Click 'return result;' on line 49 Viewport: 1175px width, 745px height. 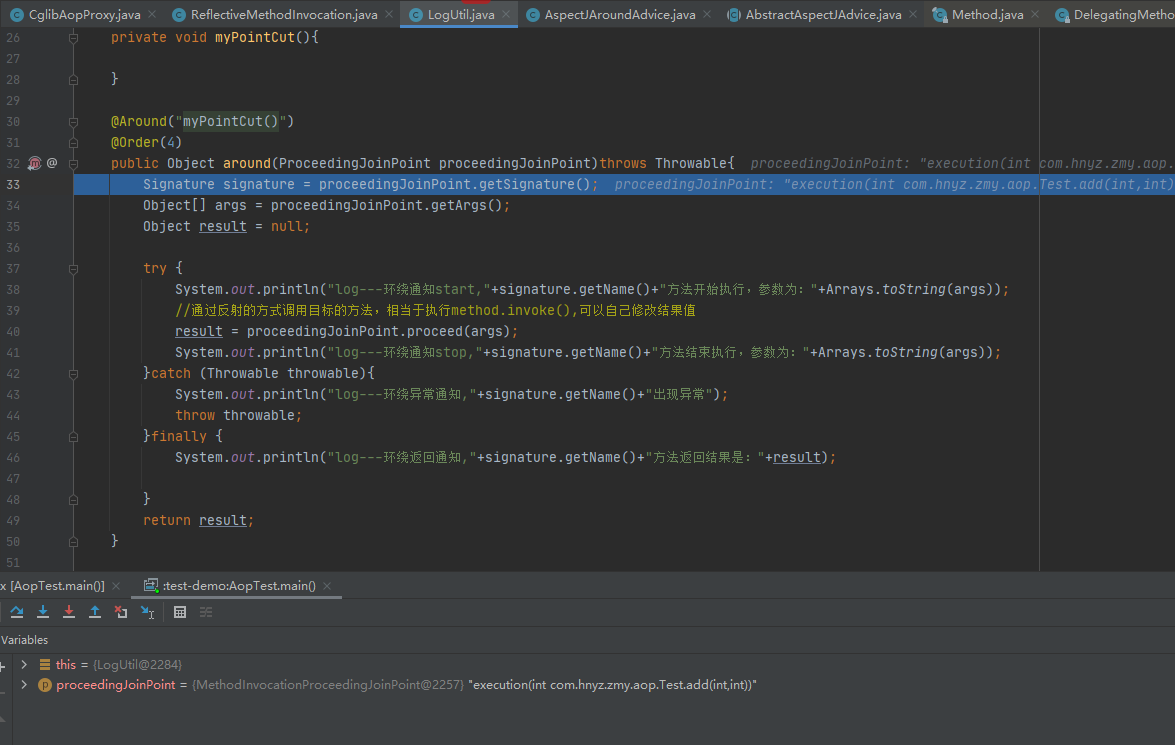pos(199,520)
